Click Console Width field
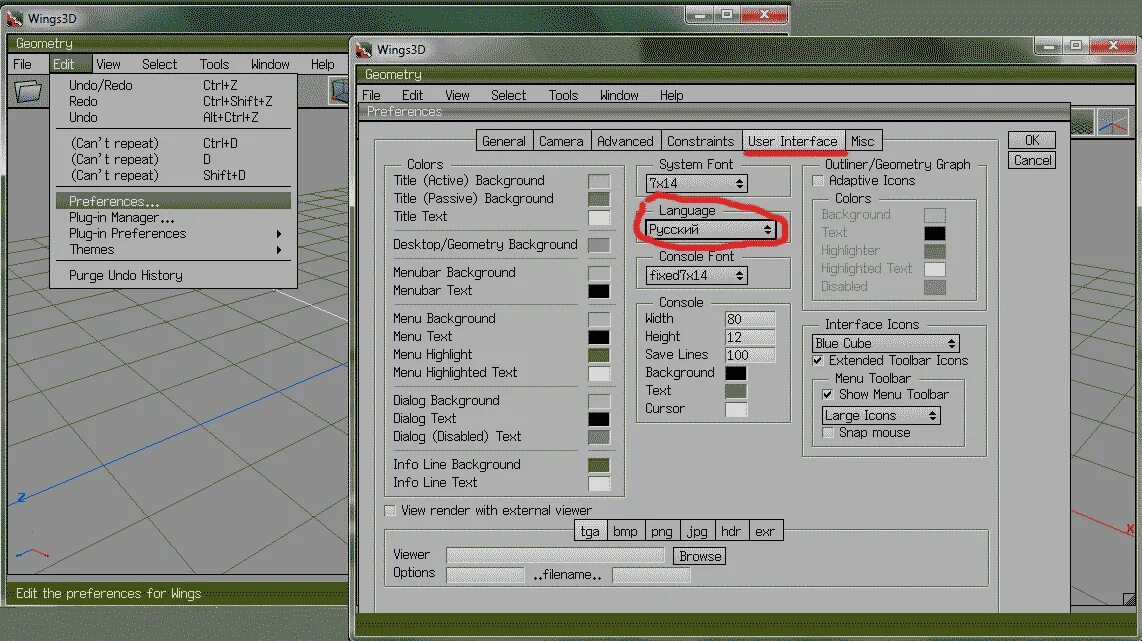This screenshot has width=1142, height=641. [x=750, y=319]
